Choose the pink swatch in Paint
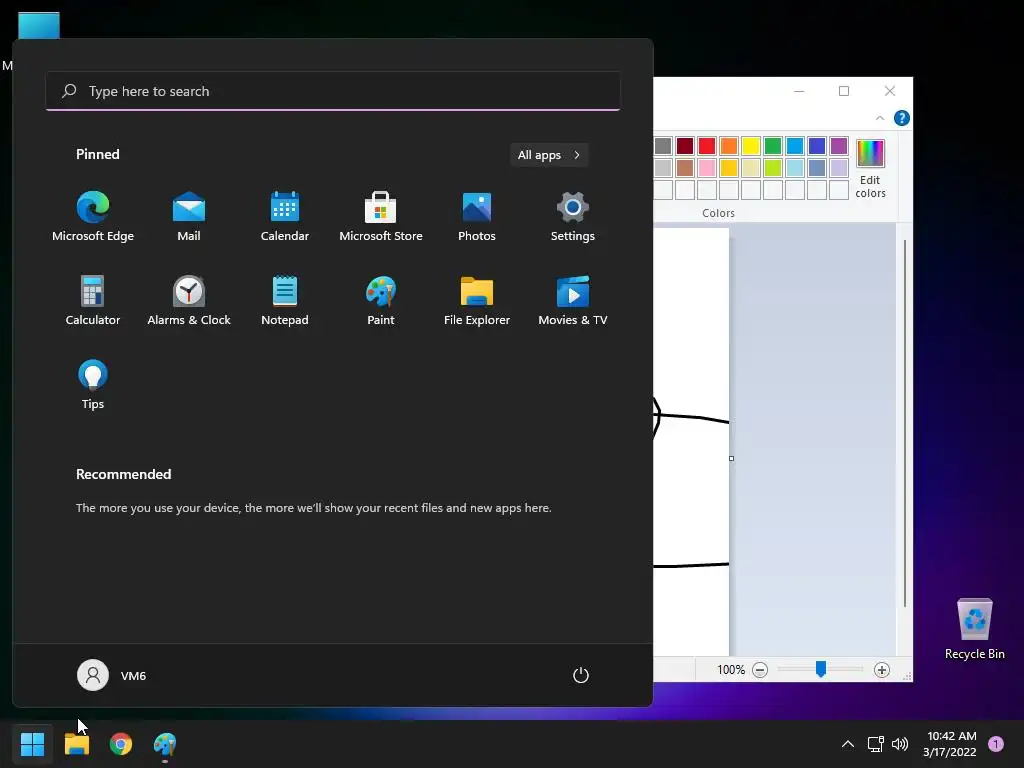 [x=707, y=168]
